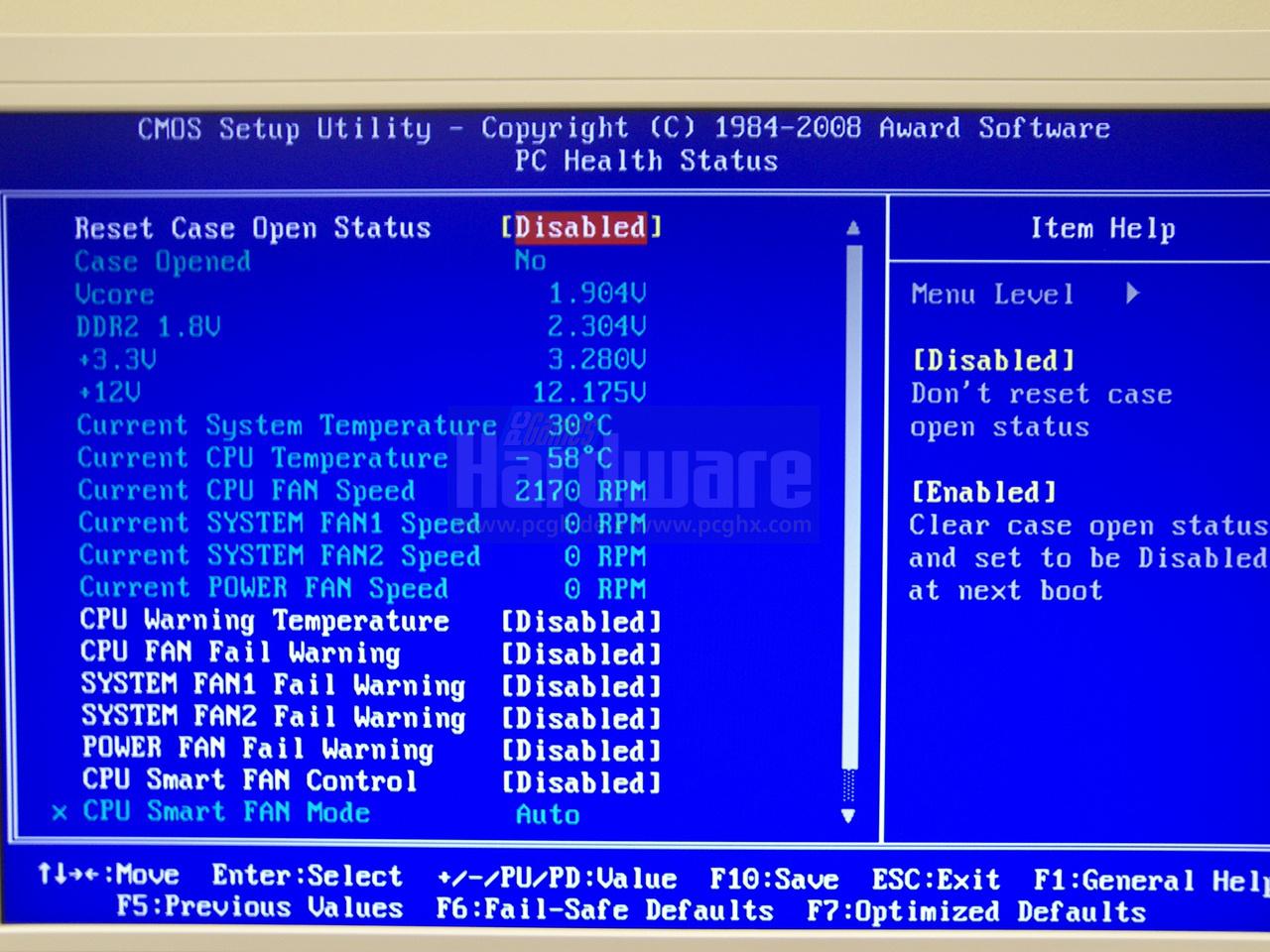Click F5:Previous Values hint

pyautogui.click(x=260, y=907)
